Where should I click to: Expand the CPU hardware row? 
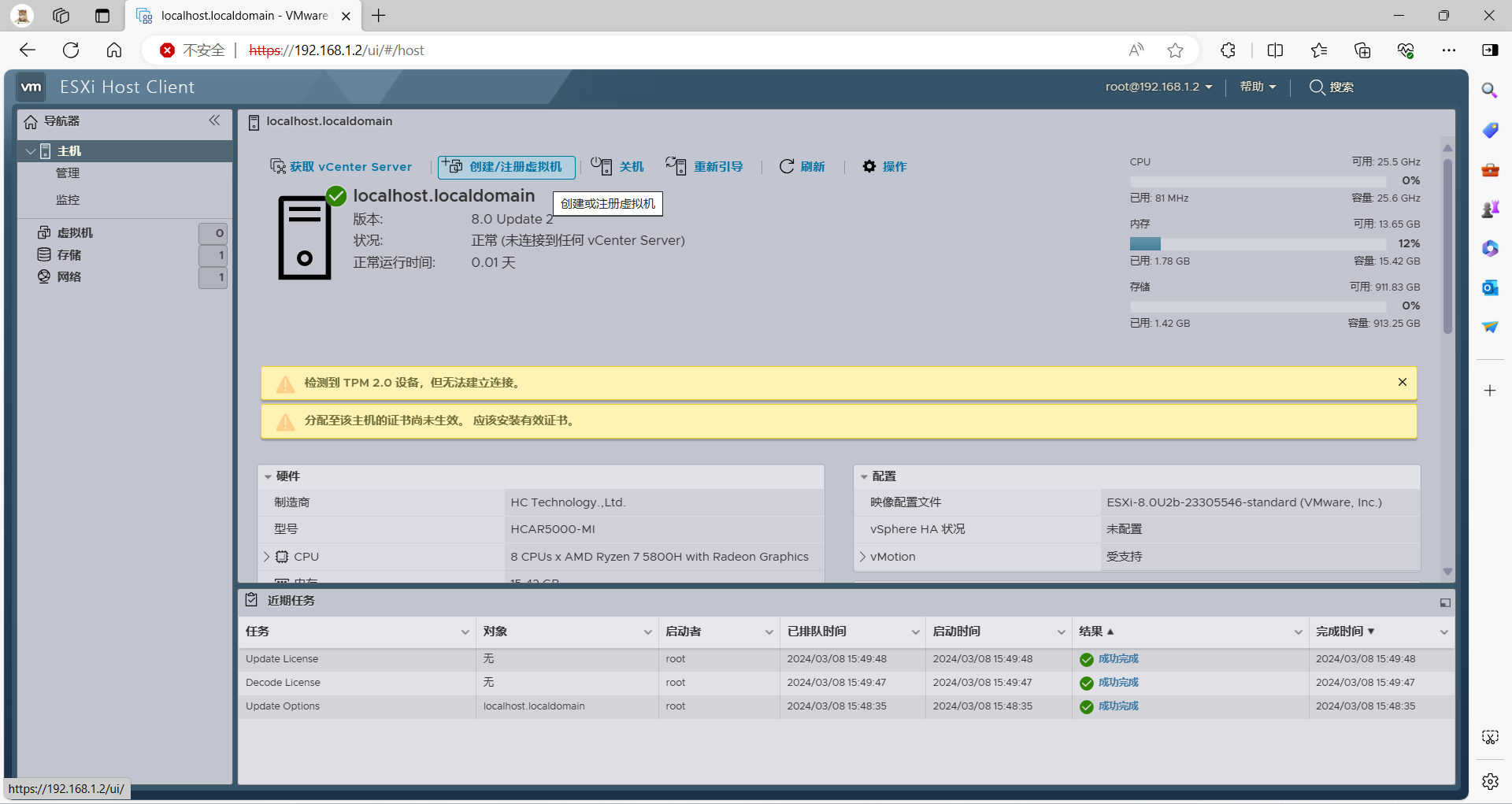coord(267,557)
